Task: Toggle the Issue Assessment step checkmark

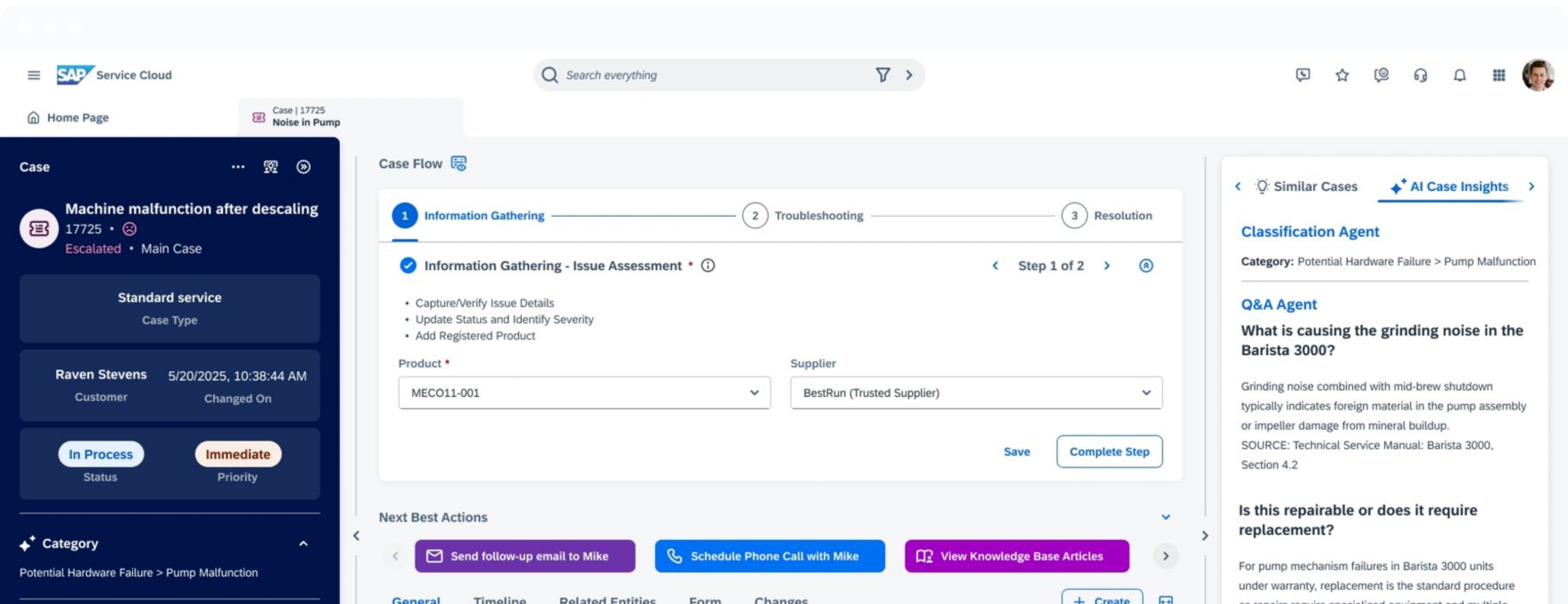Action: [408, 266]
